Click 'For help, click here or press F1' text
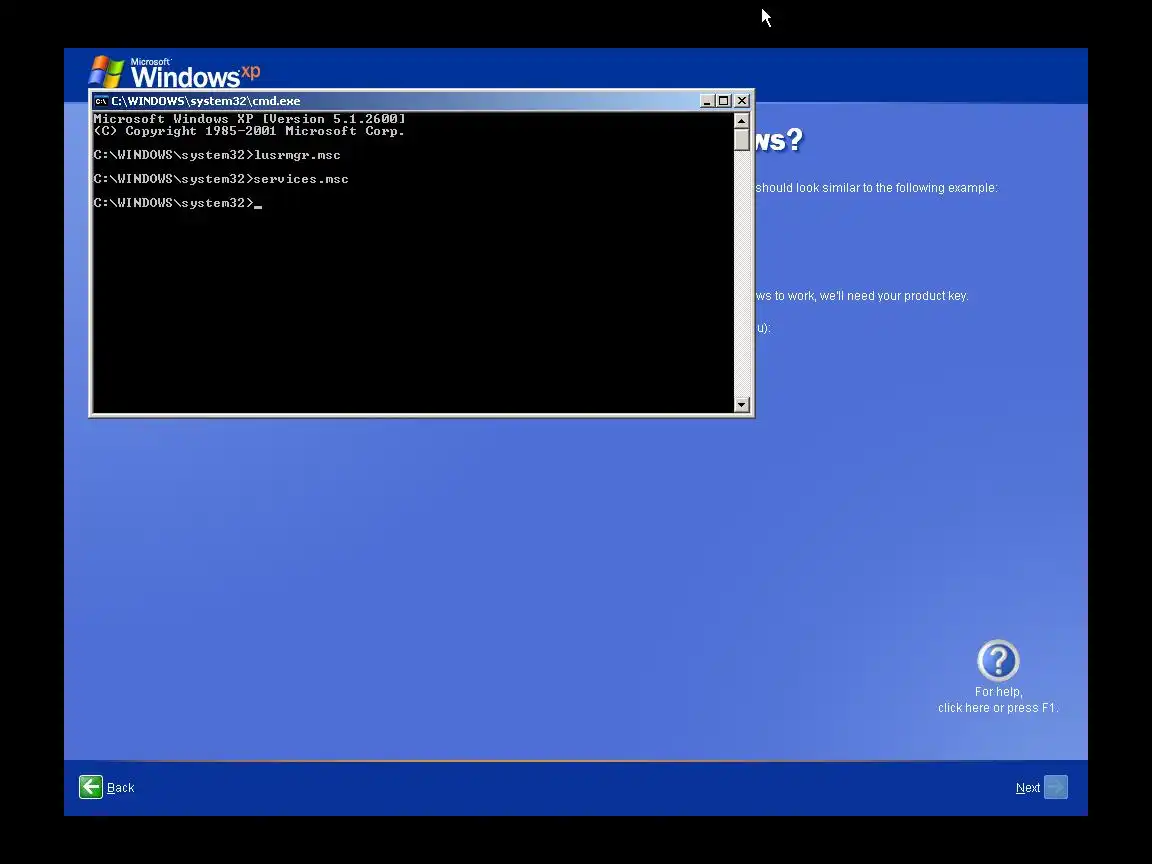Screen dimensions: 1152x864 tap(998, 699)
